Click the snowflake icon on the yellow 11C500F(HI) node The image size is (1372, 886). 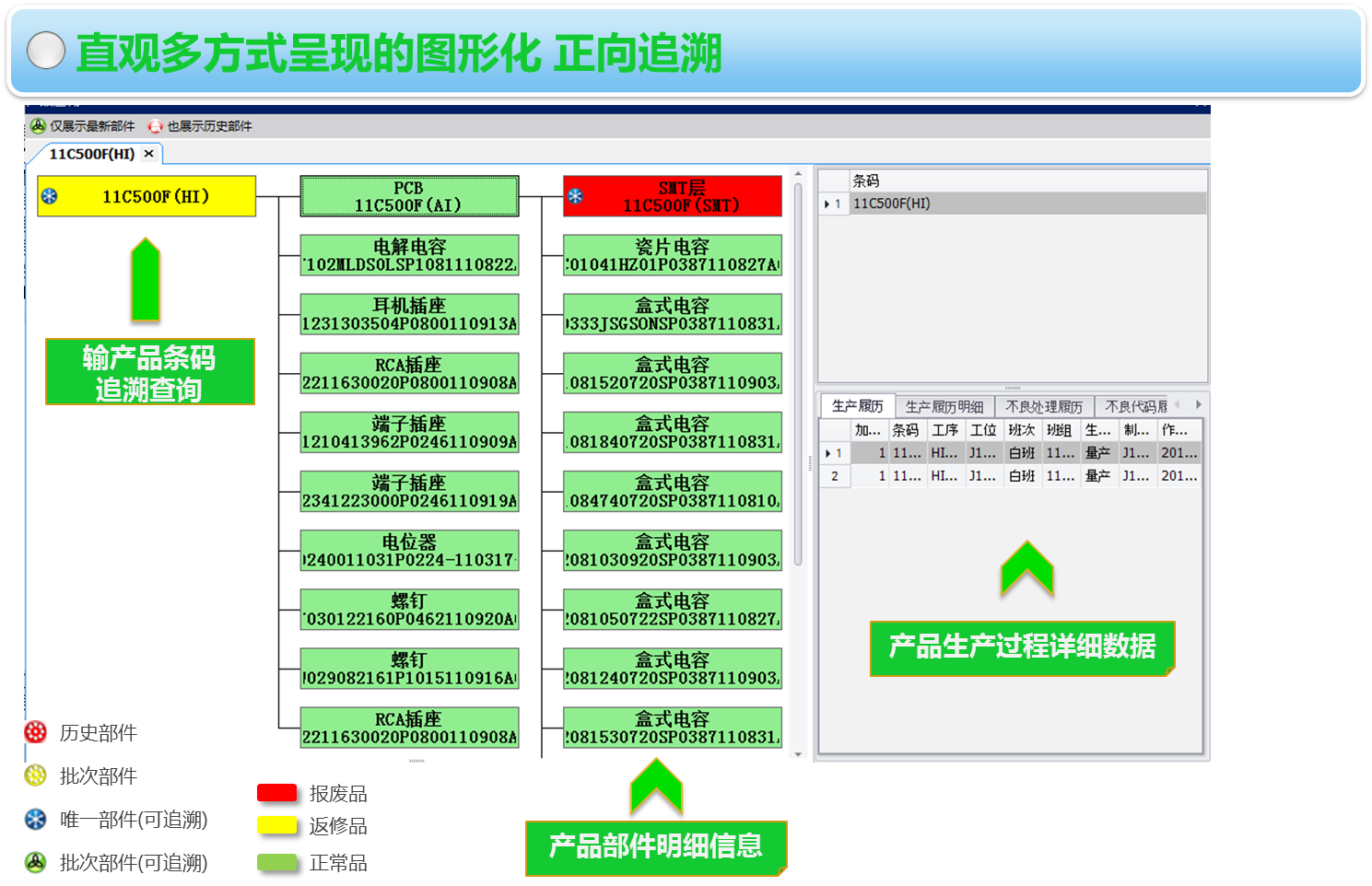[x=51, y=195]
